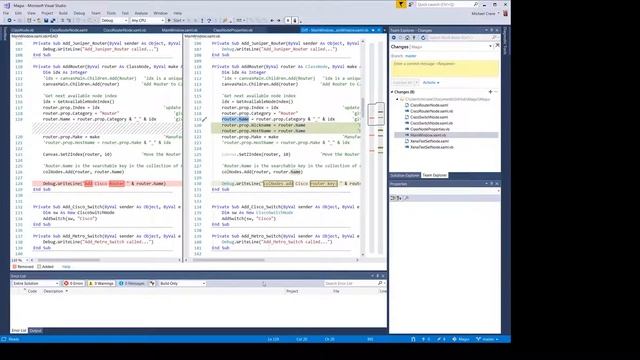Click the pending changes pencil in status bar
Viewport: 640px width, 360px height.
(x=441, y=339)
